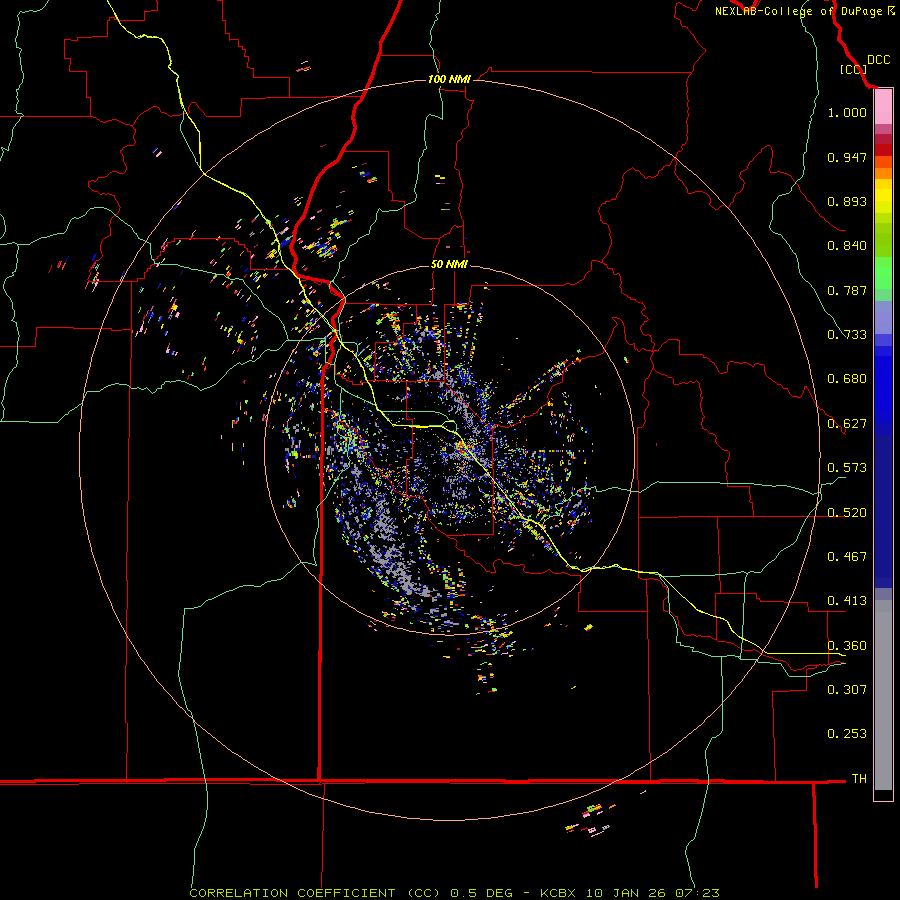
Task: Select the 0.893 color scale value
Action: pos(847,201)
